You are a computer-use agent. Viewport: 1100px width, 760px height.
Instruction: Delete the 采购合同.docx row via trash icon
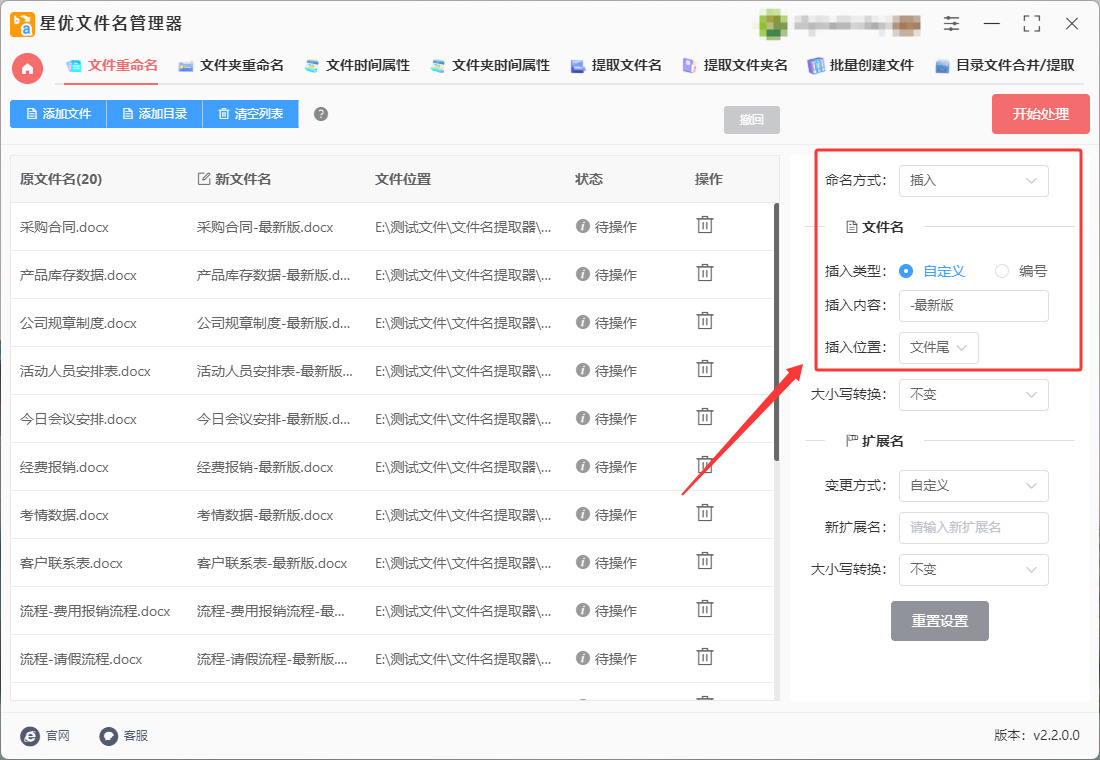click(x=704, y=225)
